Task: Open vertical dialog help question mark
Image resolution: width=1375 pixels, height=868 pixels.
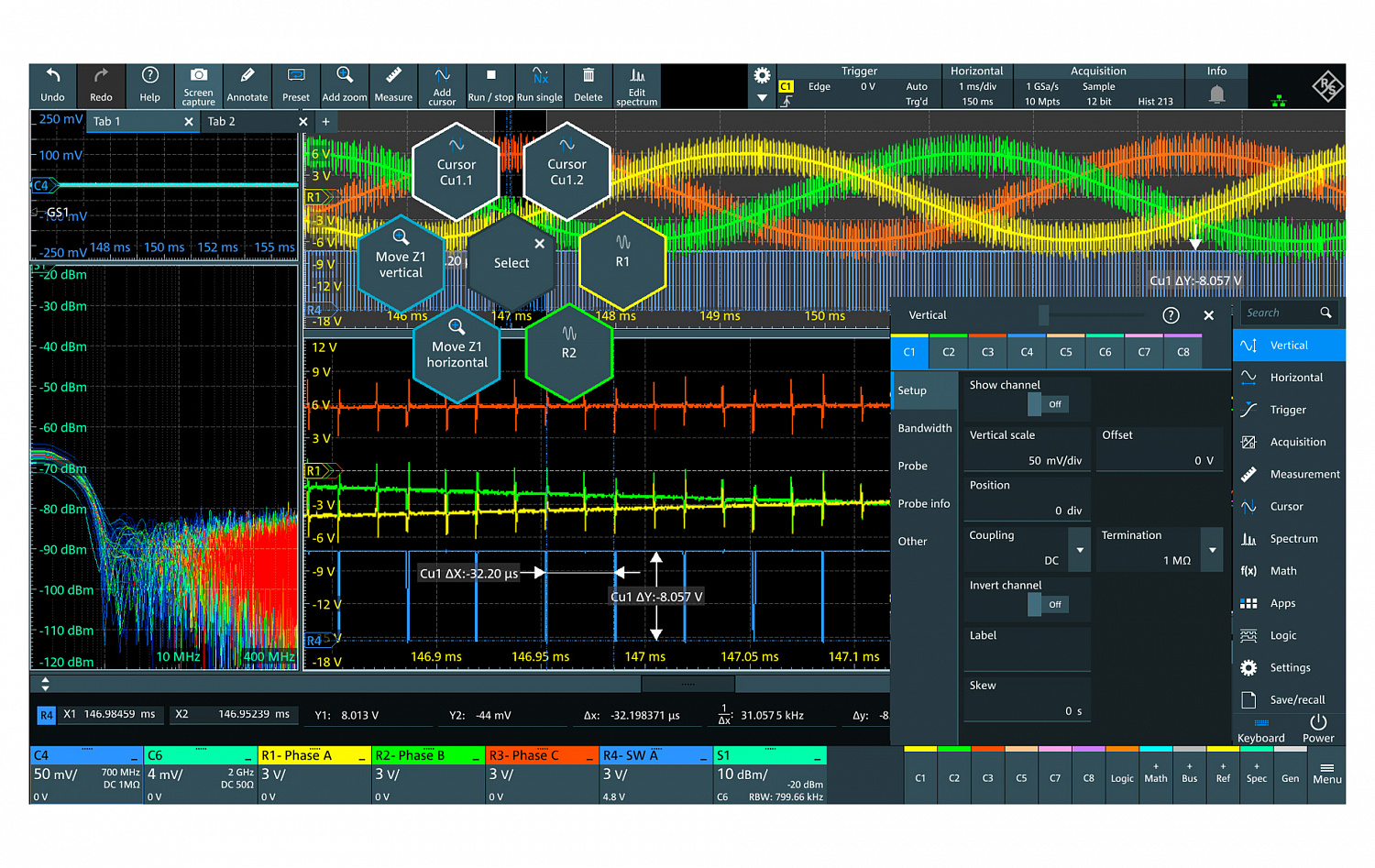Action: (x=1171, y=315)
